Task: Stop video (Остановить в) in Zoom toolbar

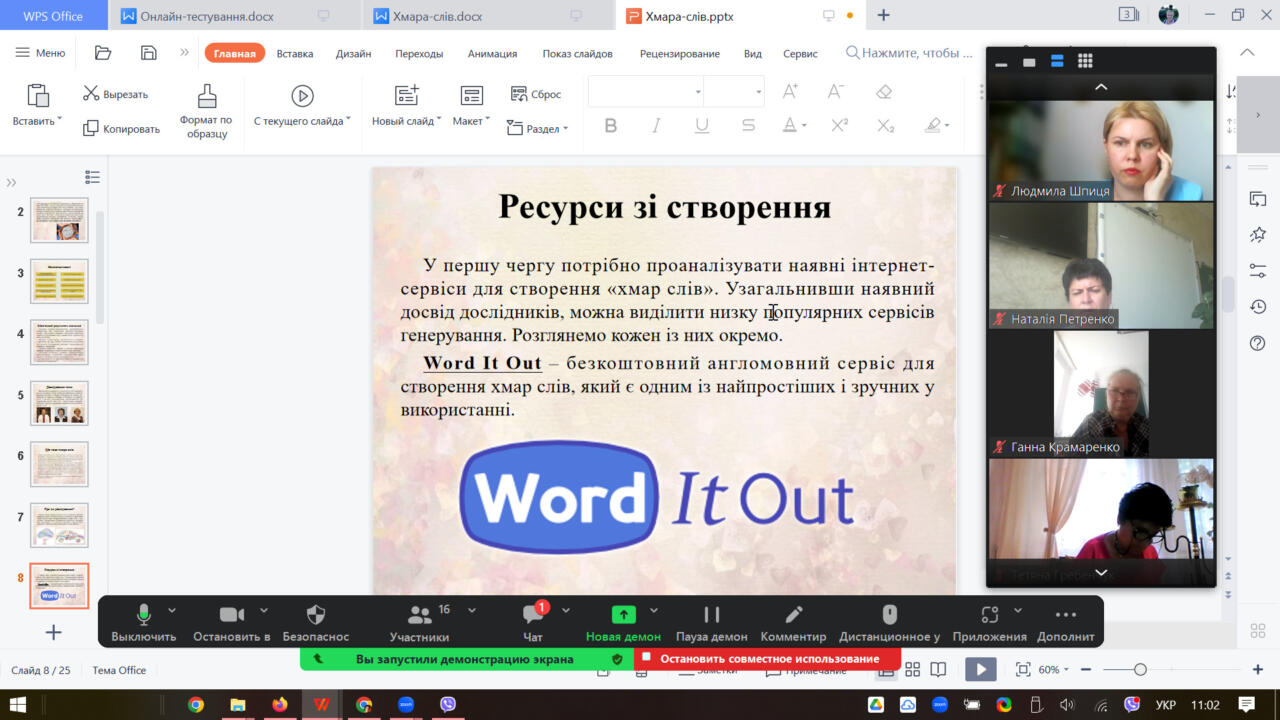Action: [x=232, y=621]
